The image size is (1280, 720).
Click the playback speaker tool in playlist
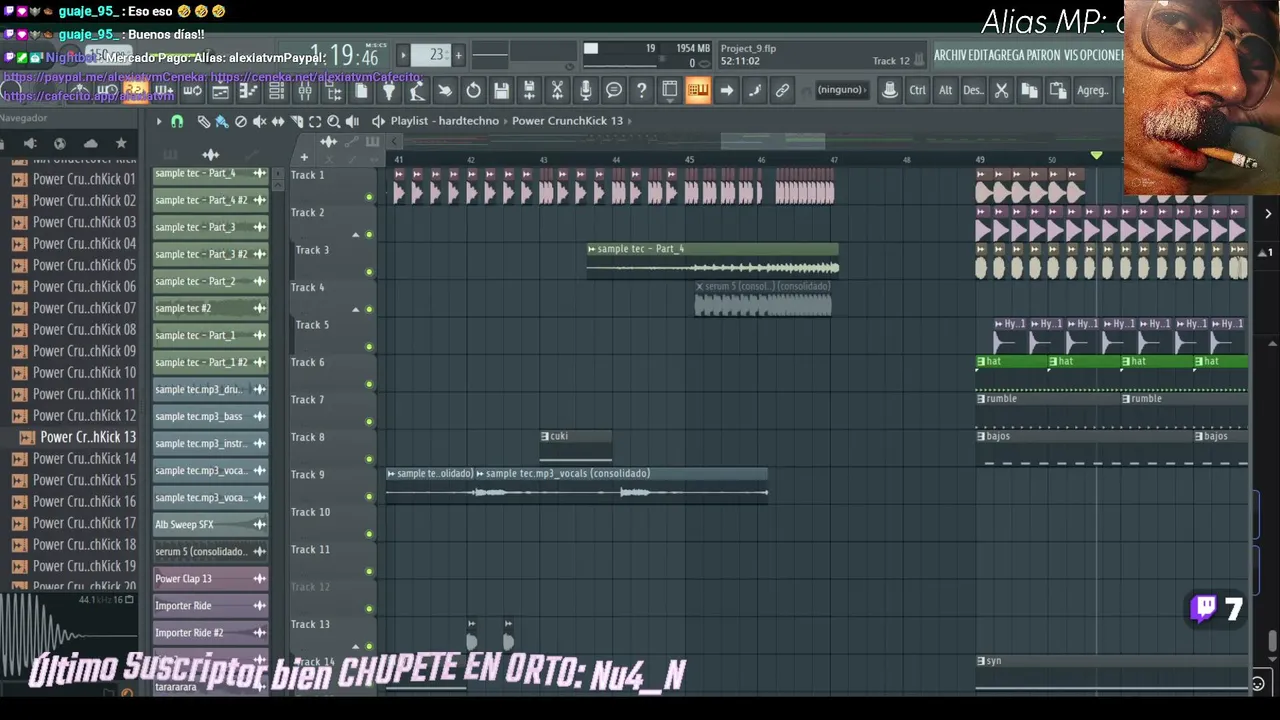coord(352,122)
